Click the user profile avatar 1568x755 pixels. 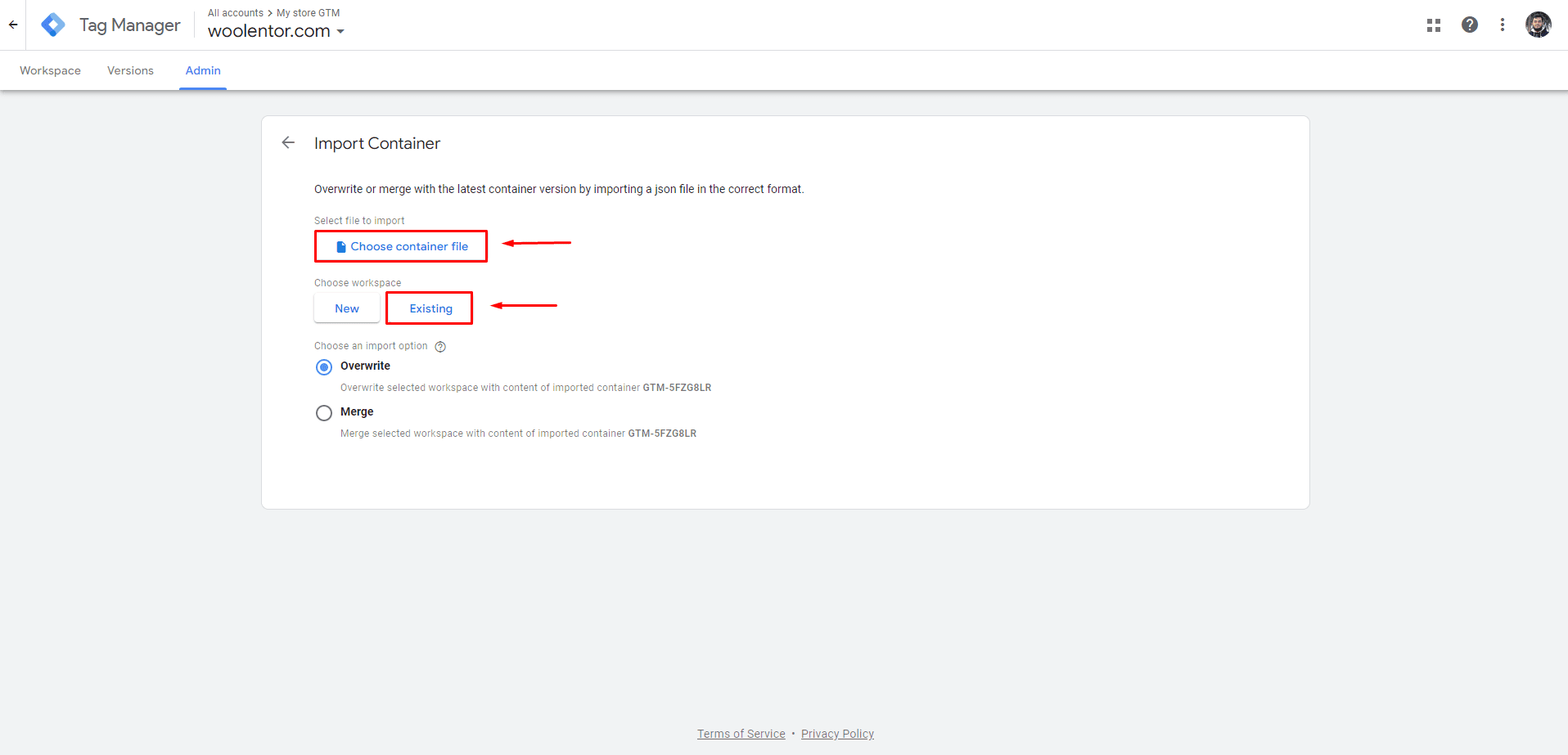(1539, 25)
